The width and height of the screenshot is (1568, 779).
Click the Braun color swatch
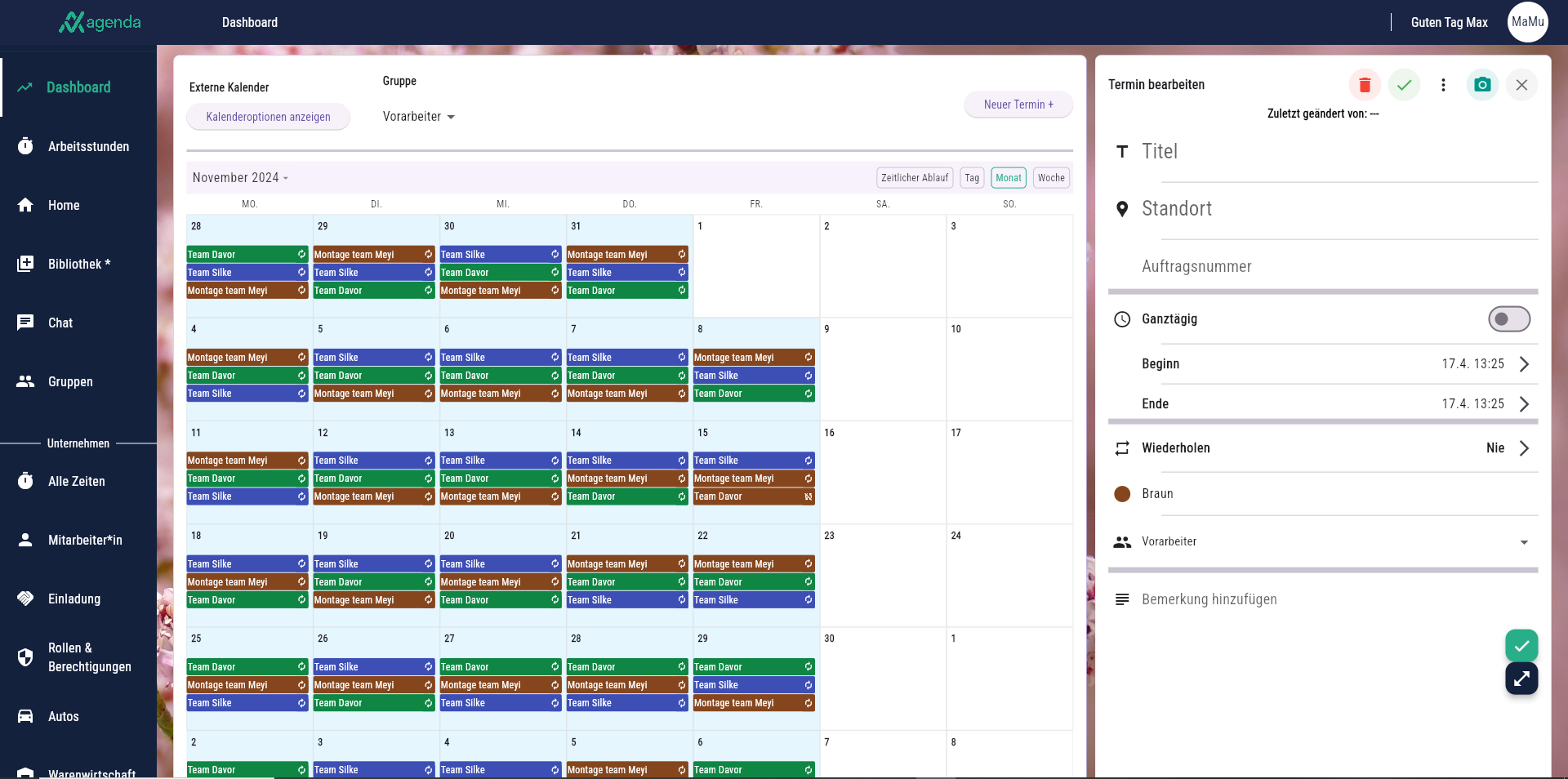pyautogui.click(x=1122, y=494)
